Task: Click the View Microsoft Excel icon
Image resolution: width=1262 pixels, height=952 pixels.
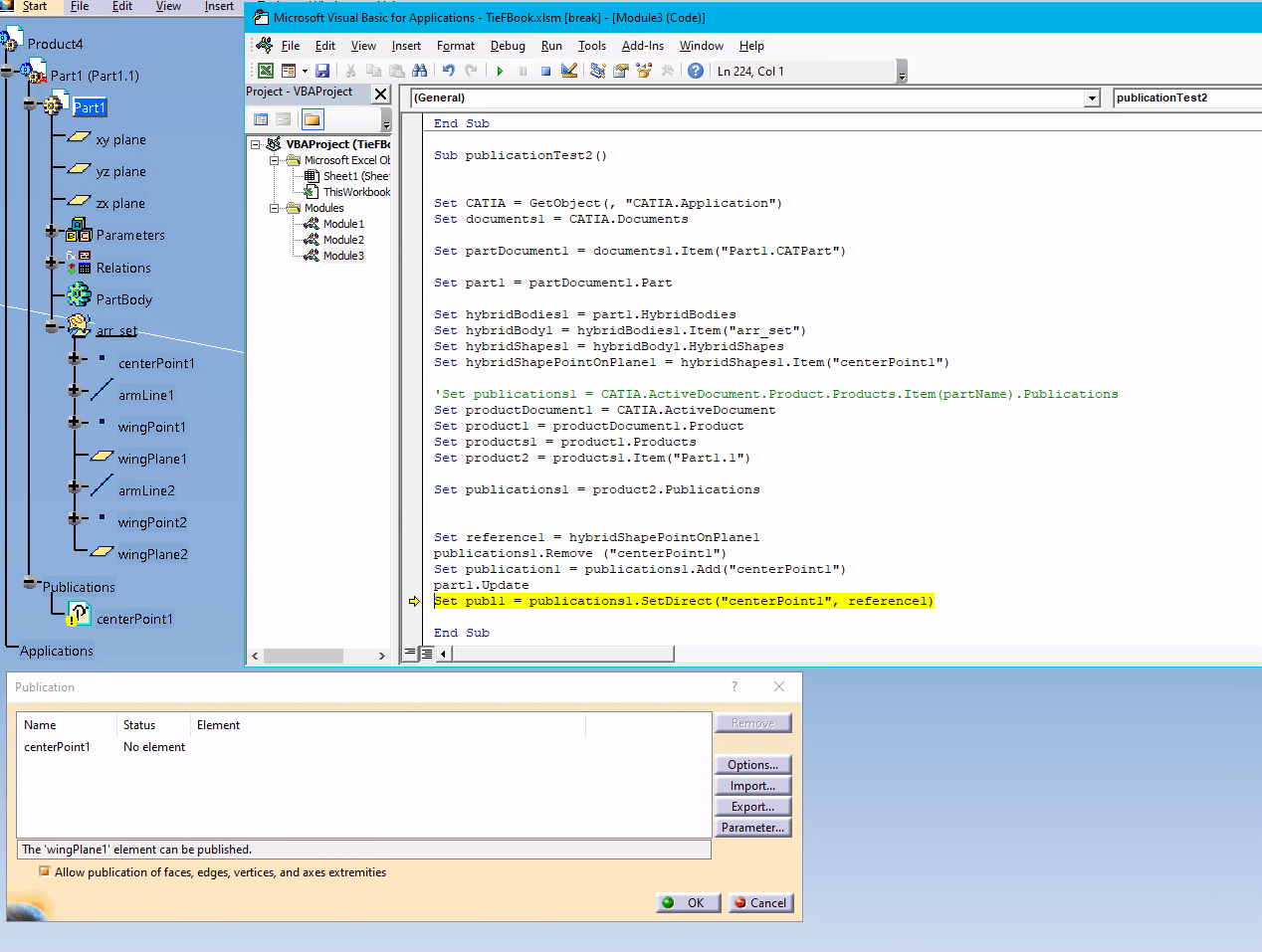Action: tap(264, 70)
